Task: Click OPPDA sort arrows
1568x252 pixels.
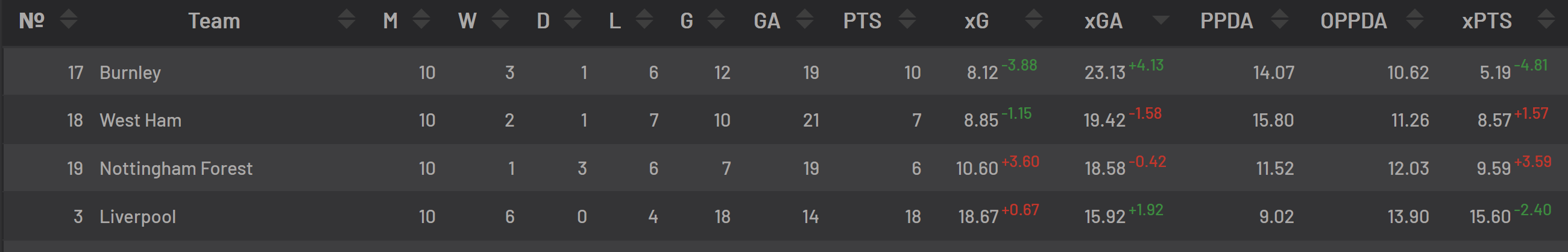Action: pyautogui.click(x=1415, y=19)
